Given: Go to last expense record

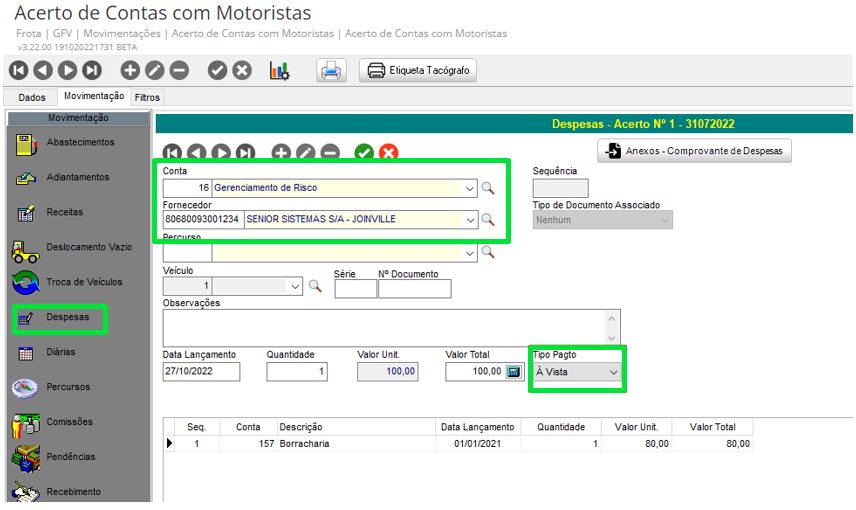Looking at the screenshot, I should coord(246,152).
